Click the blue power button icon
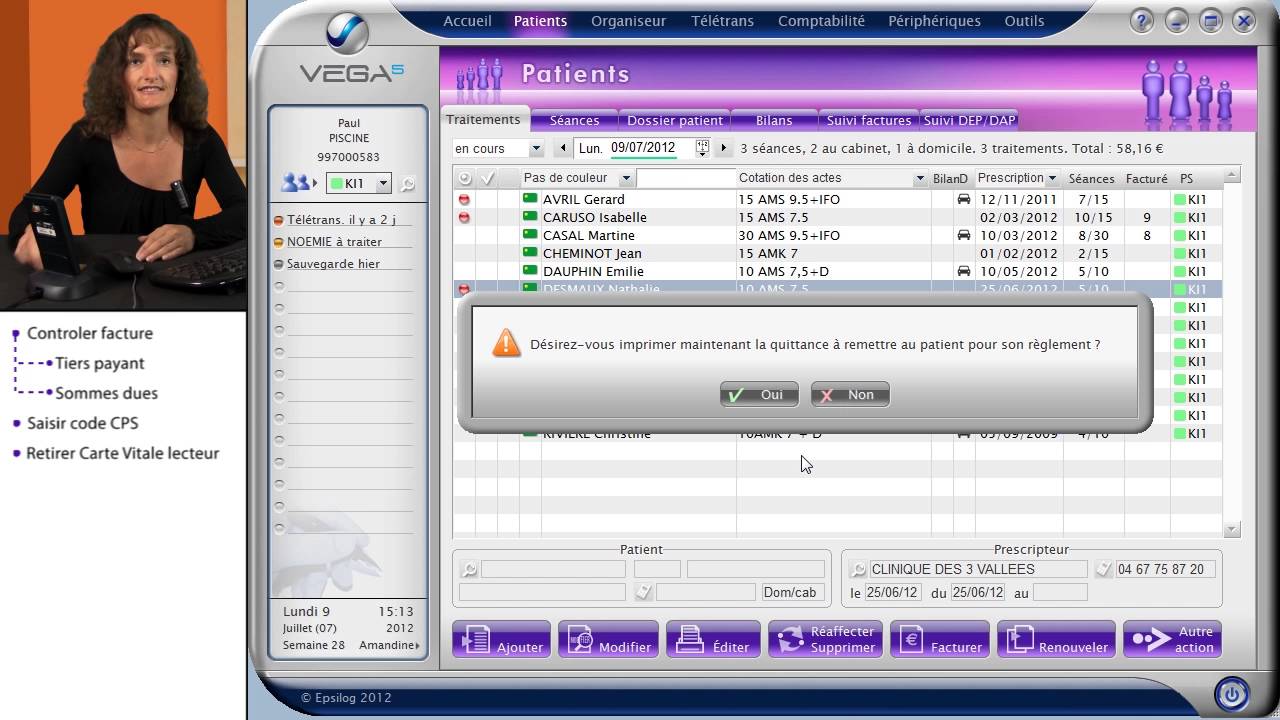The width and height of the screenshot is (1280, 720). click(1232, 693)
